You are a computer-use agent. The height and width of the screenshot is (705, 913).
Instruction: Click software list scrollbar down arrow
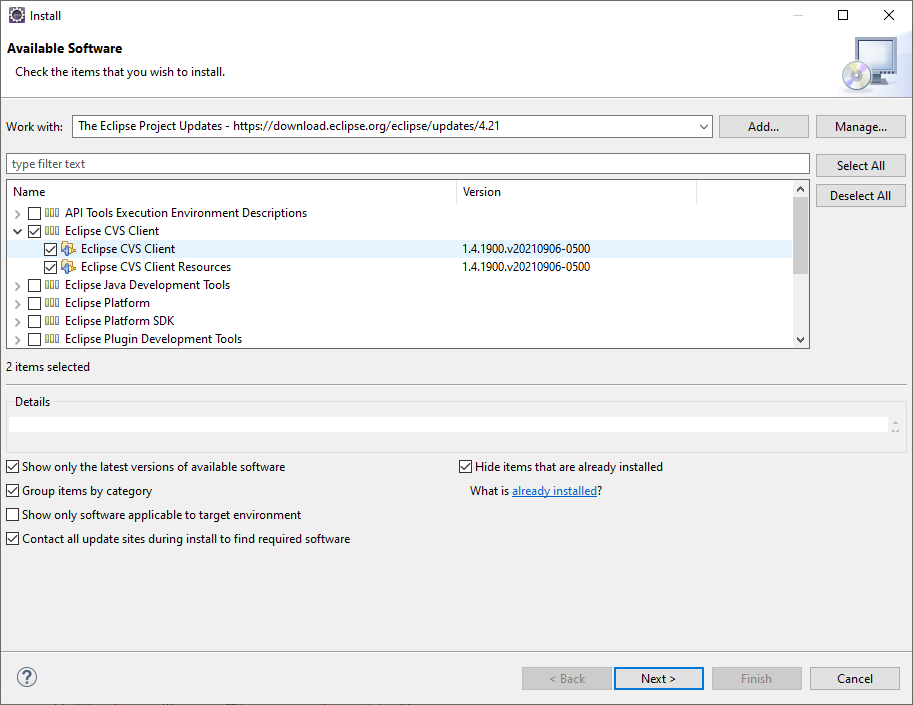pos(800,339)
